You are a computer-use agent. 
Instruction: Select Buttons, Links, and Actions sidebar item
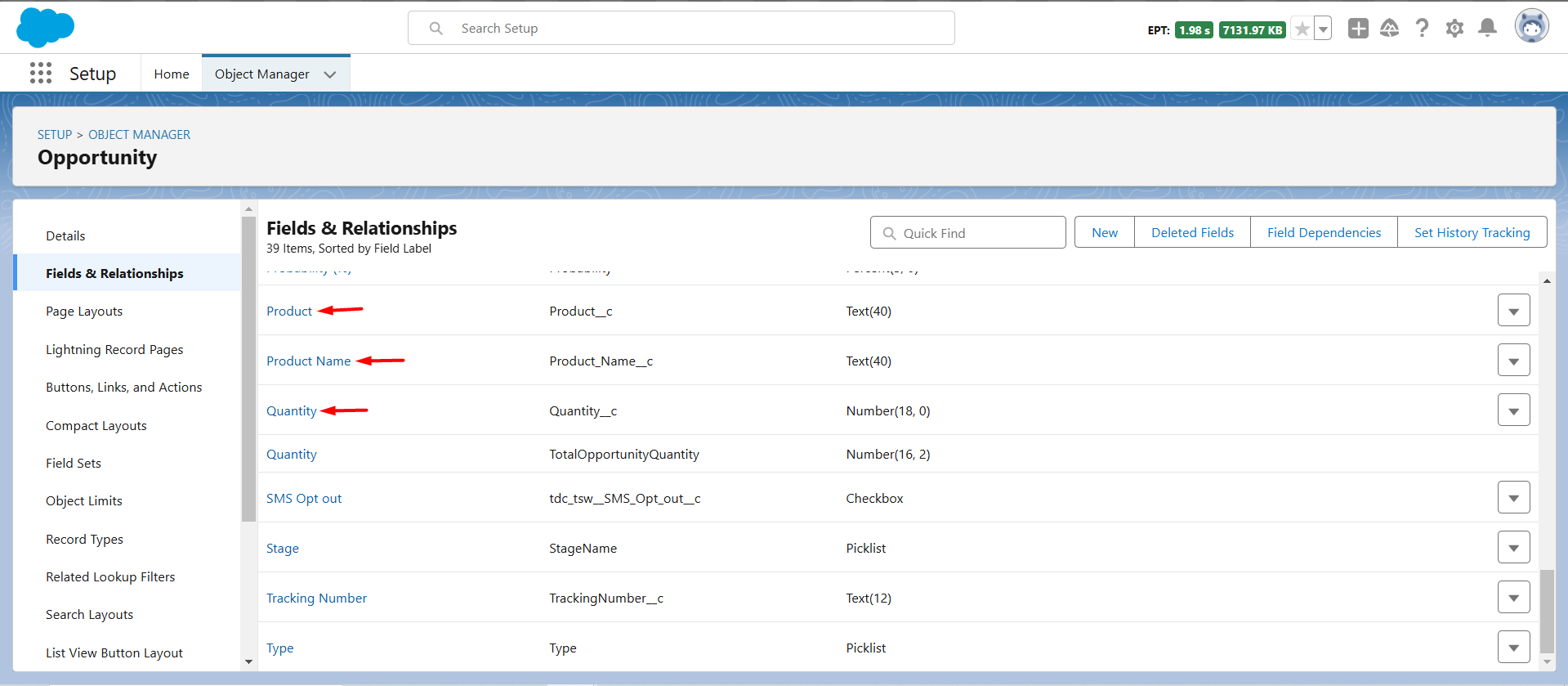coord(124,388)
